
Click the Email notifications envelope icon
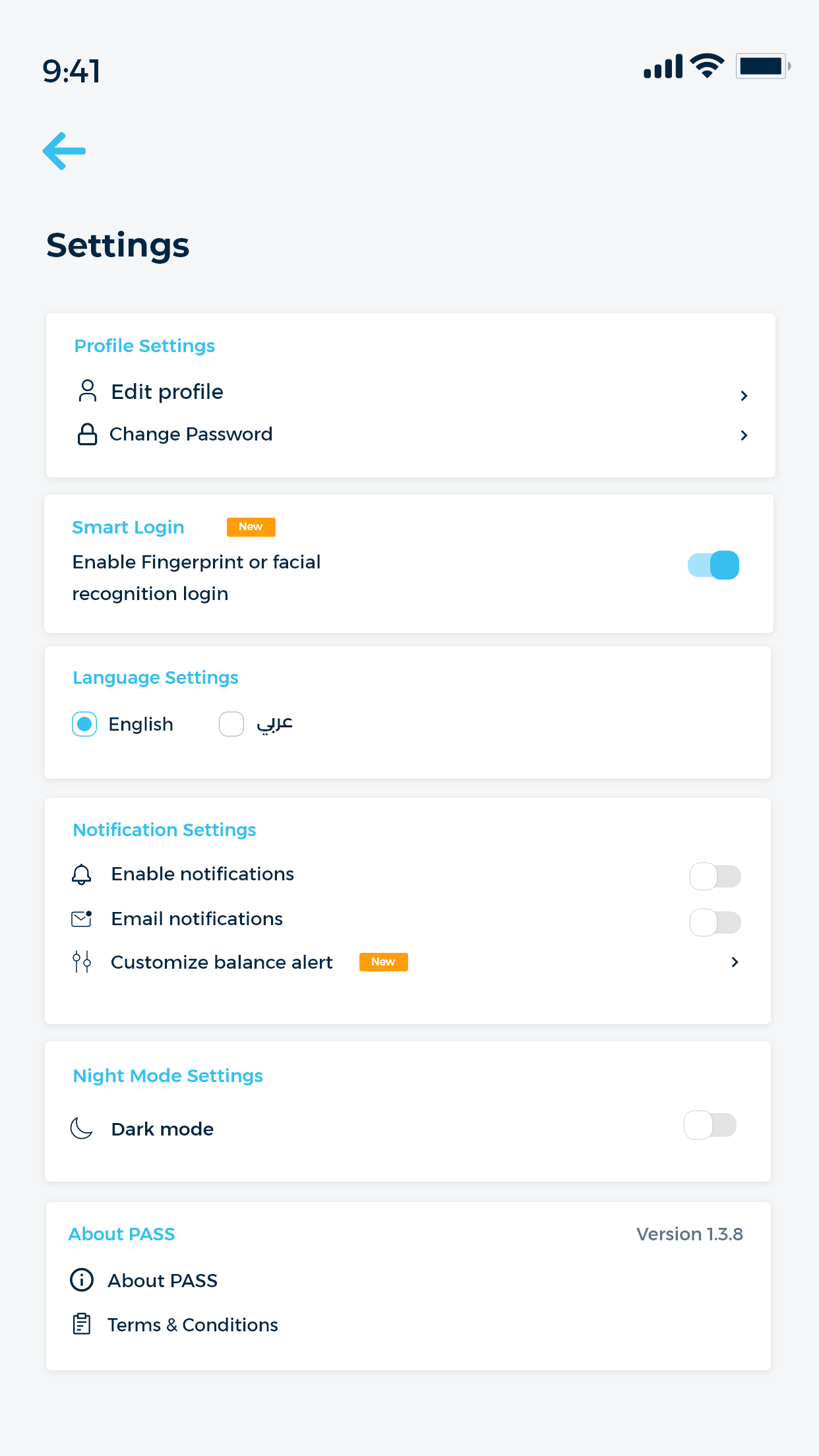[x=81, y=919]
